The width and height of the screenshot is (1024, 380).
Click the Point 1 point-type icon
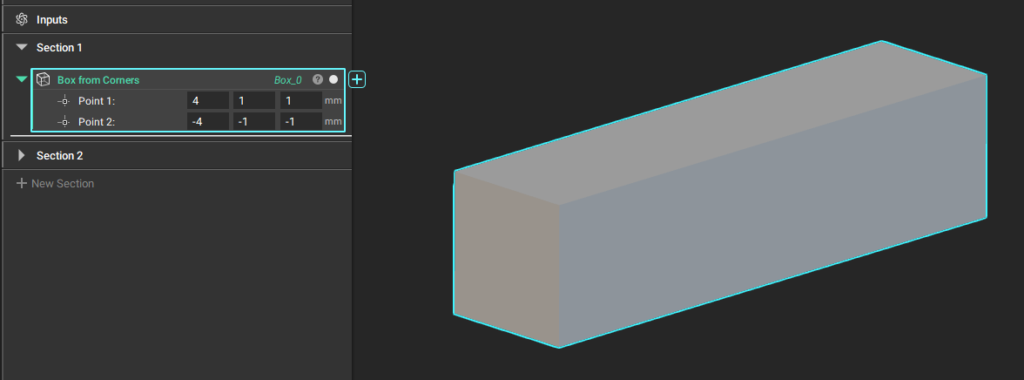pos(63,101)
